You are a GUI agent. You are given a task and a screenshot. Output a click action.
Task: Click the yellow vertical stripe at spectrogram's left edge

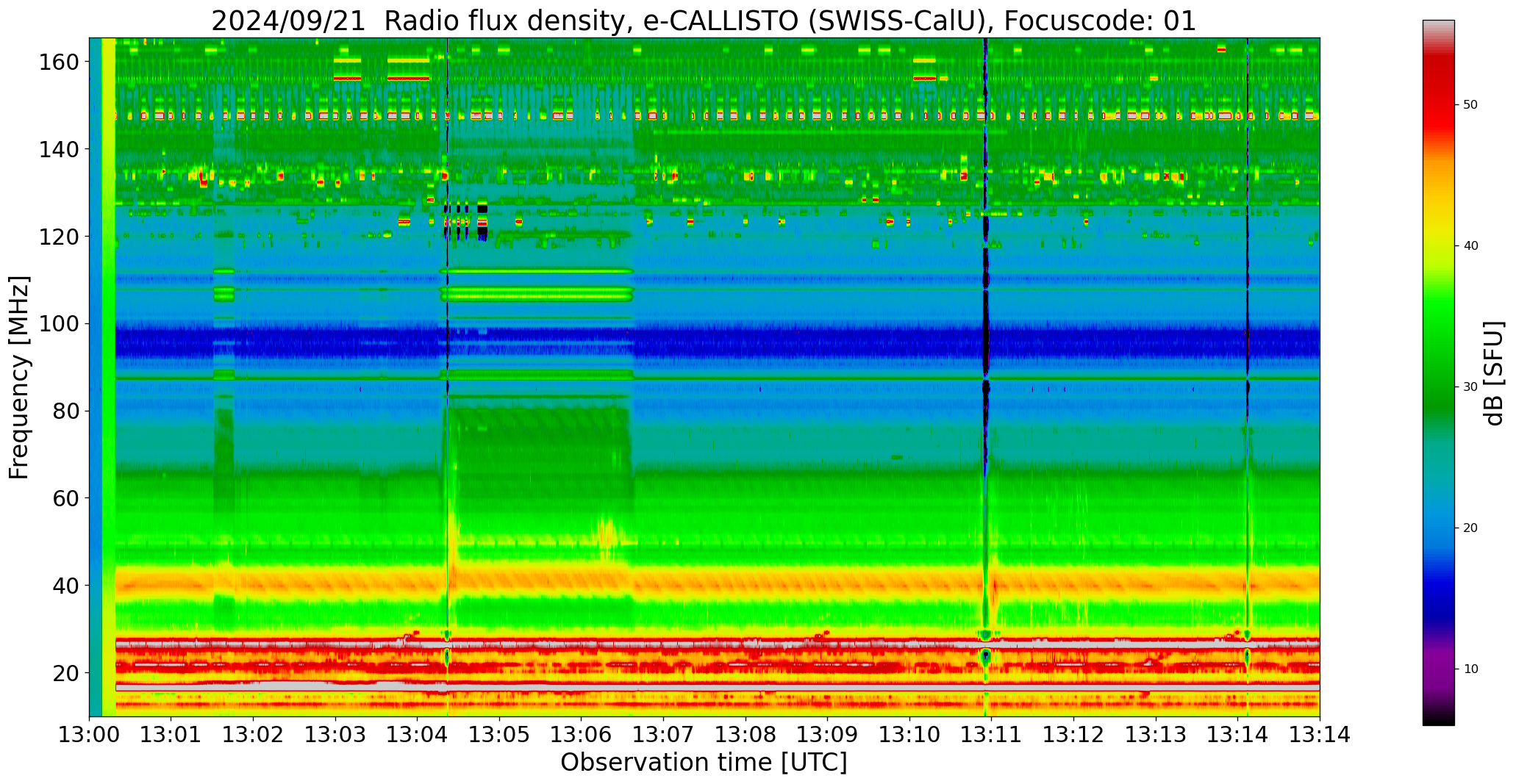click(x=109, y=377)
